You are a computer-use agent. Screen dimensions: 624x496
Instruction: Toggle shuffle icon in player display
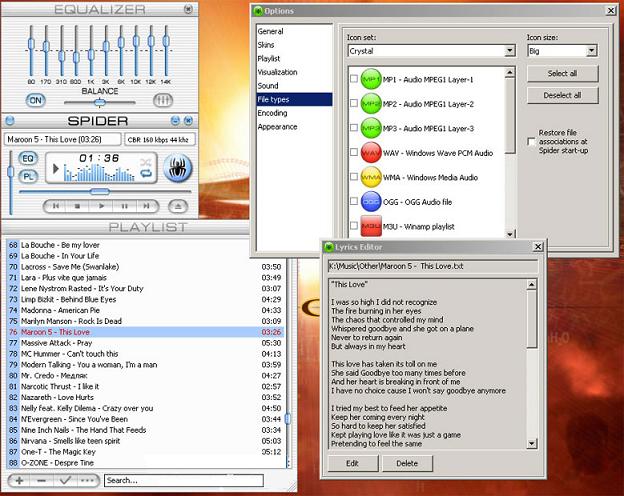click(145, 162)
